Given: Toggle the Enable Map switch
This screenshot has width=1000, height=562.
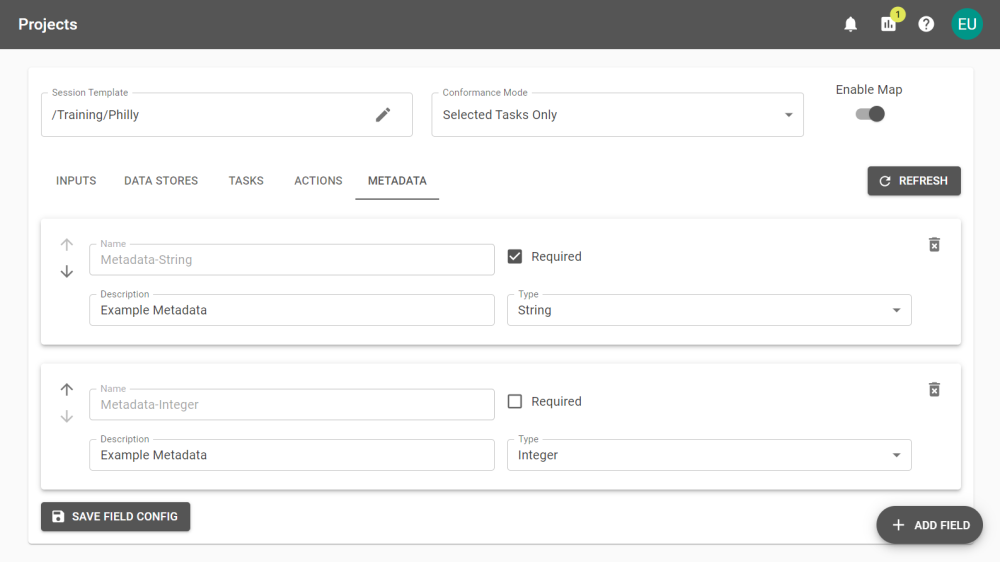Looking at the screenshot, I should coord(870,114).
